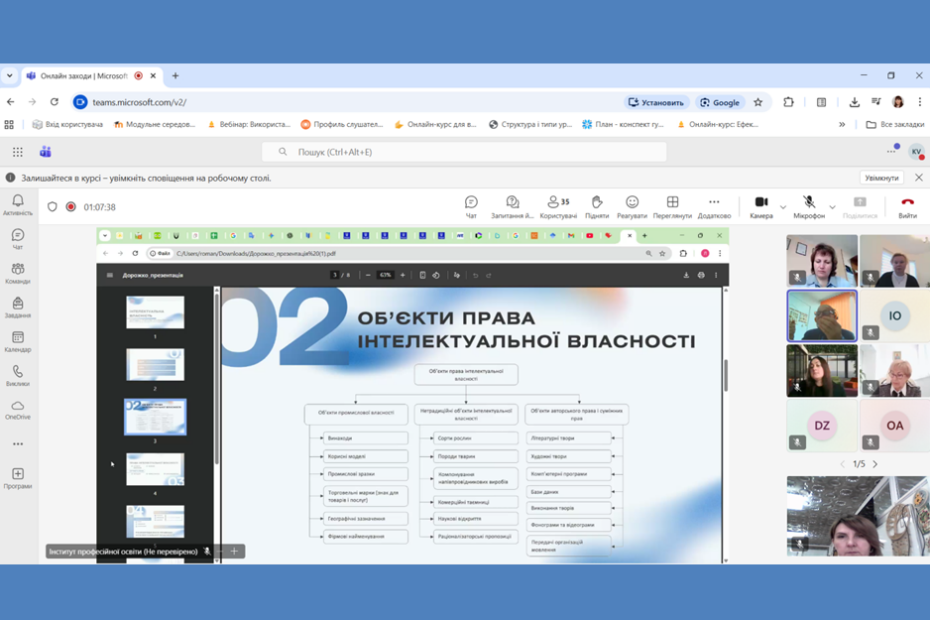Click the Увімкнути notifications button
The width and height of the screenshot is (930, 620).
click(881, 178)
